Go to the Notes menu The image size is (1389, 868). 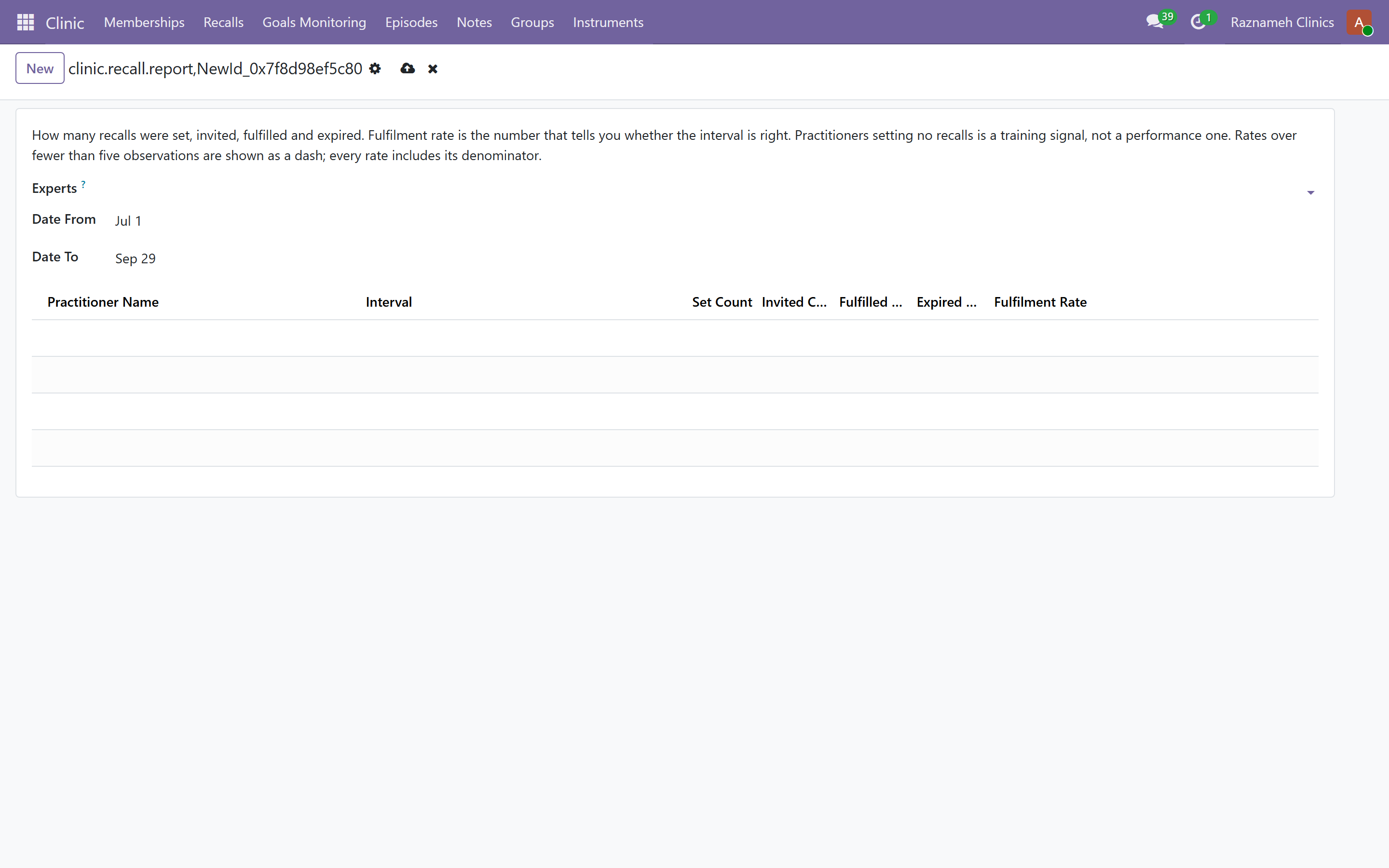point(474,22)
